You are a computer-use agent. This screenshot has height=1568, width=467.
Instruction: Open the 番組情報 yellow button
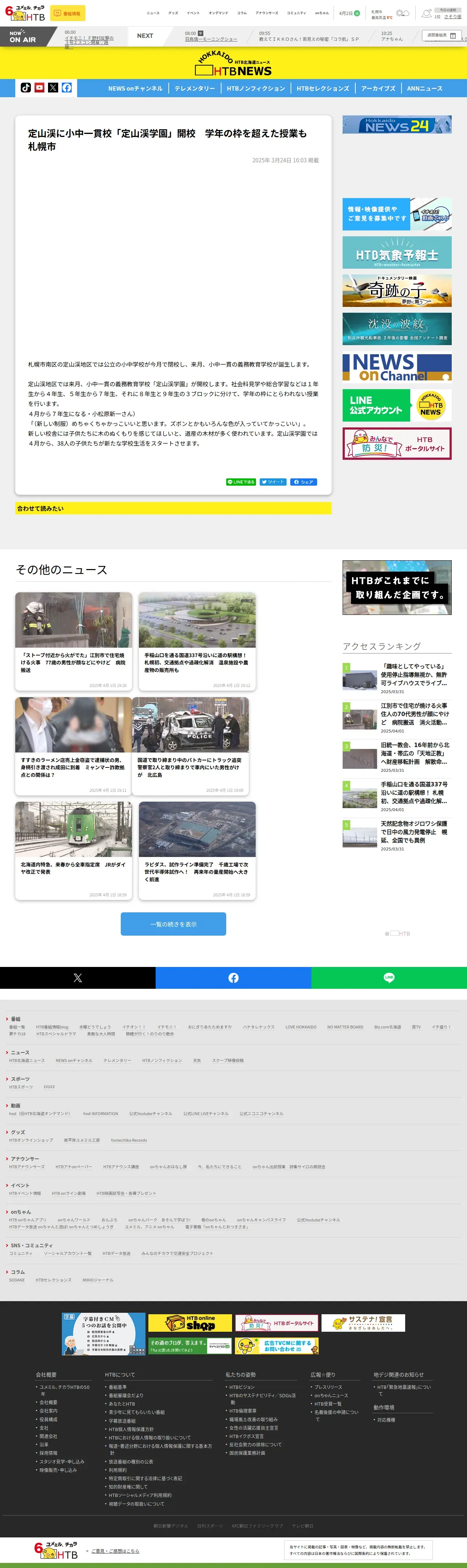[68, 13]
